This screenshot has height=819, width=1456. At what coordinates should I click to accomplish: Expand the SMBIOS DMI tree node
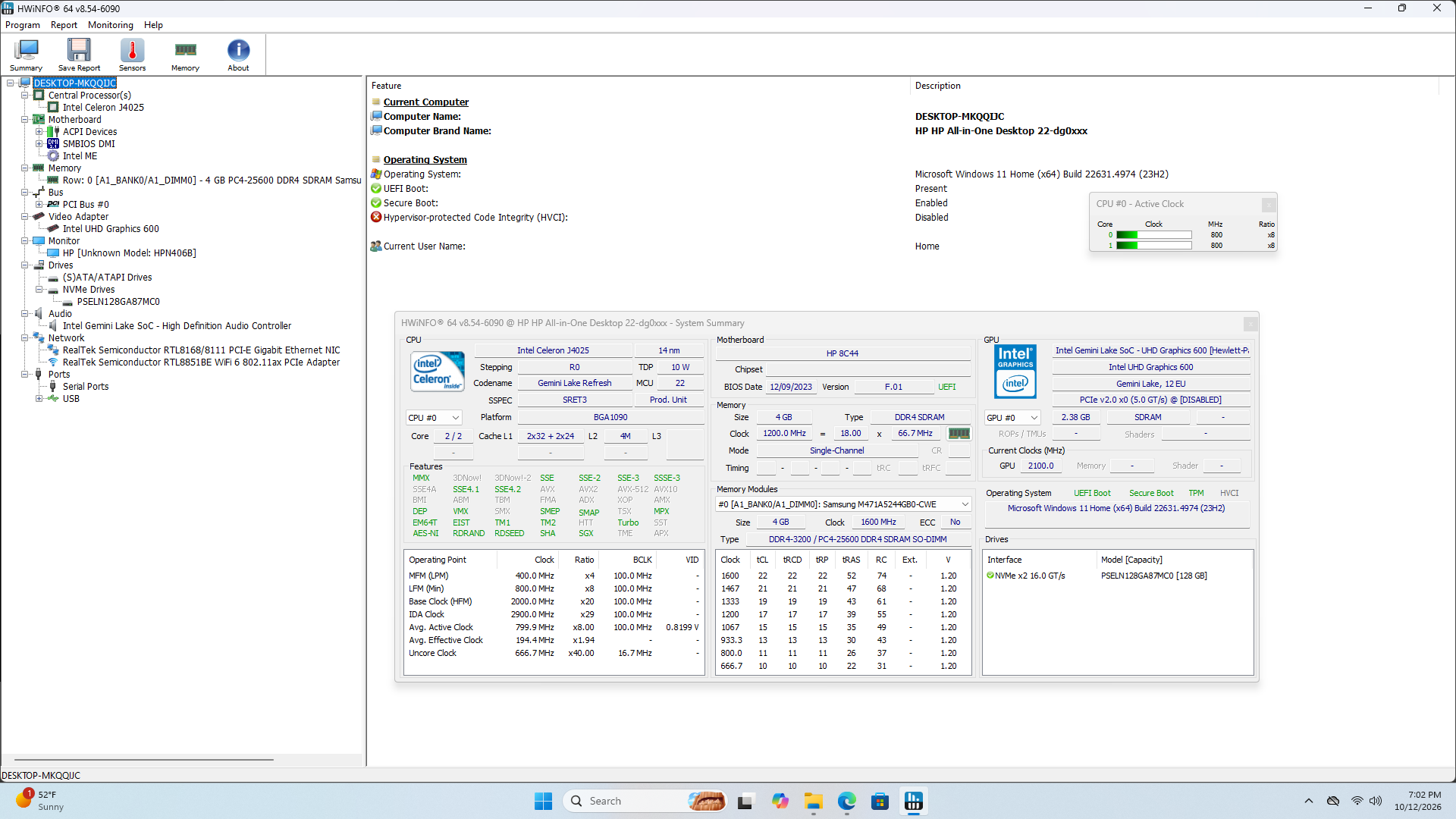coord(39,144)
